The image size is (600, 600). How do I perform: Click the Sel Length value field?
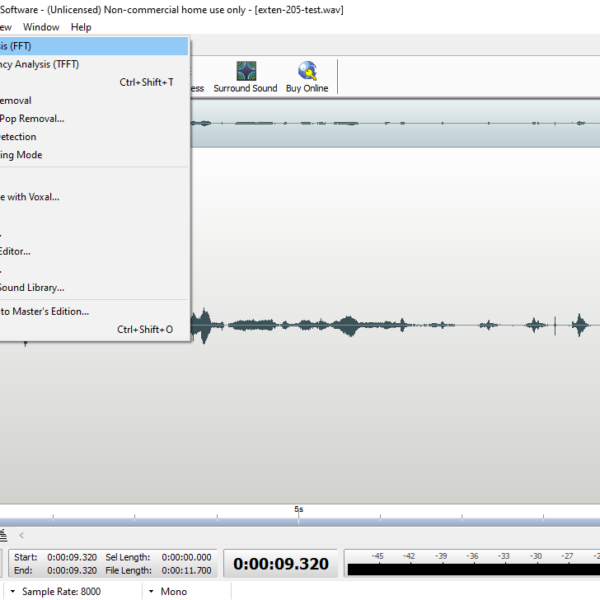click(185, 557)
